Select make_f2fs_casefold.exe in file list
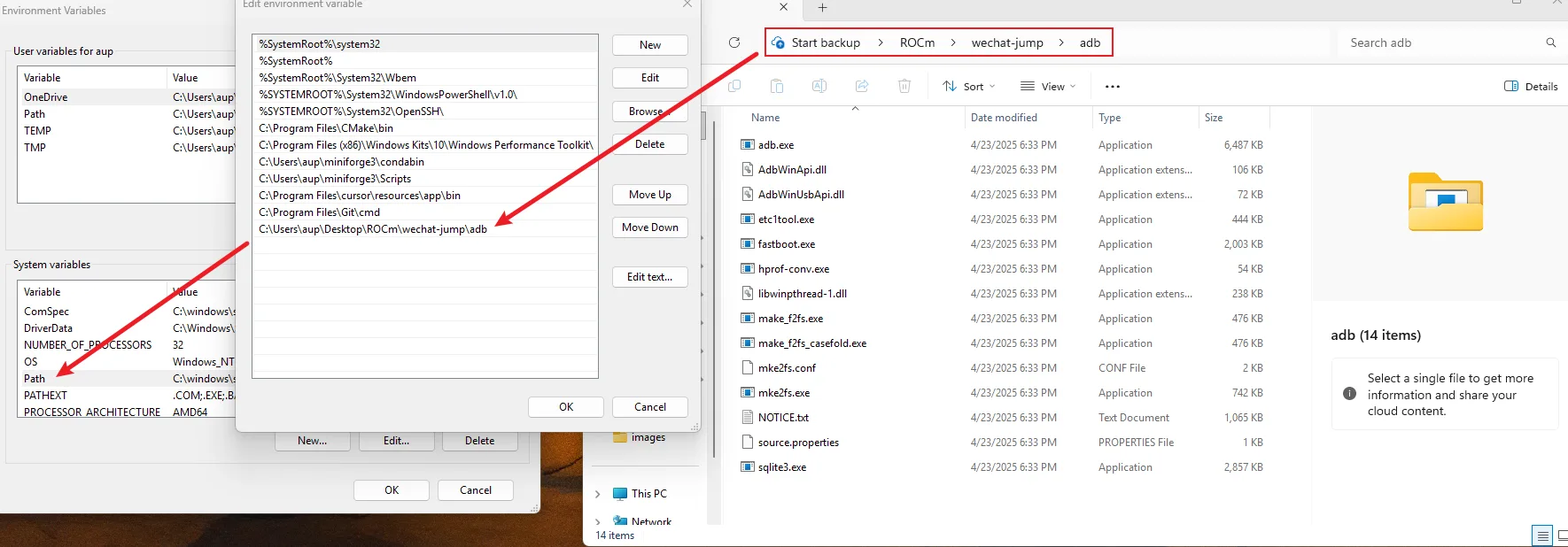1568x547 pixels. [x=1003, y=343]
